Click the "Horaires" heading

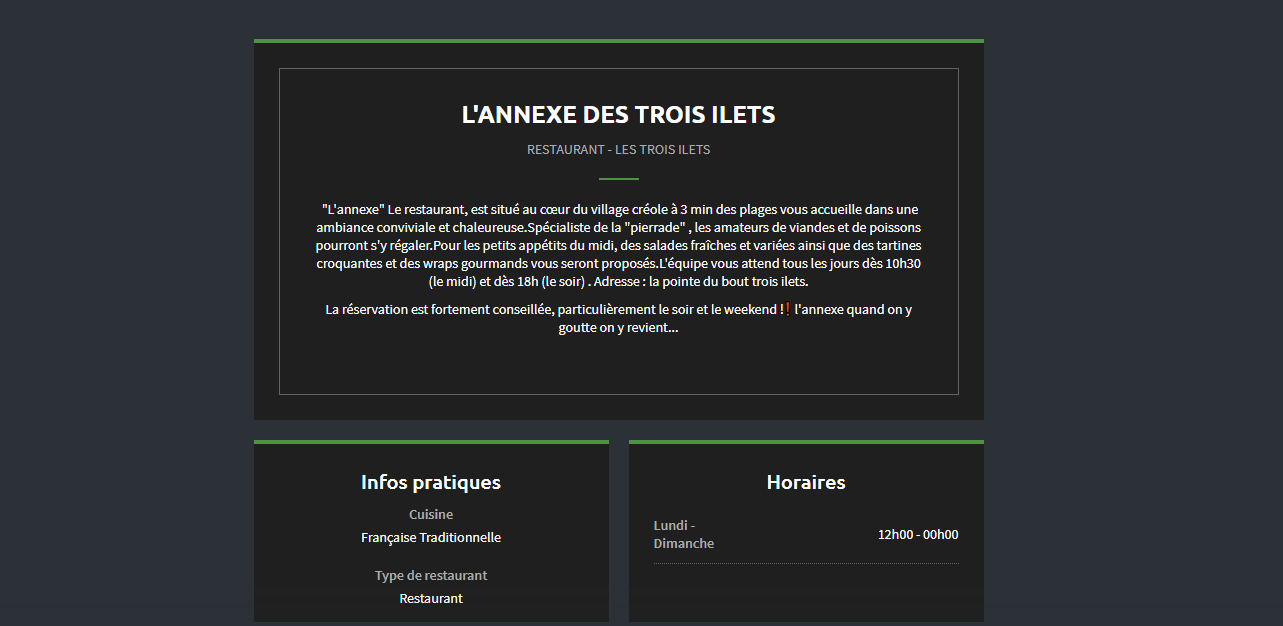(806, 482)
